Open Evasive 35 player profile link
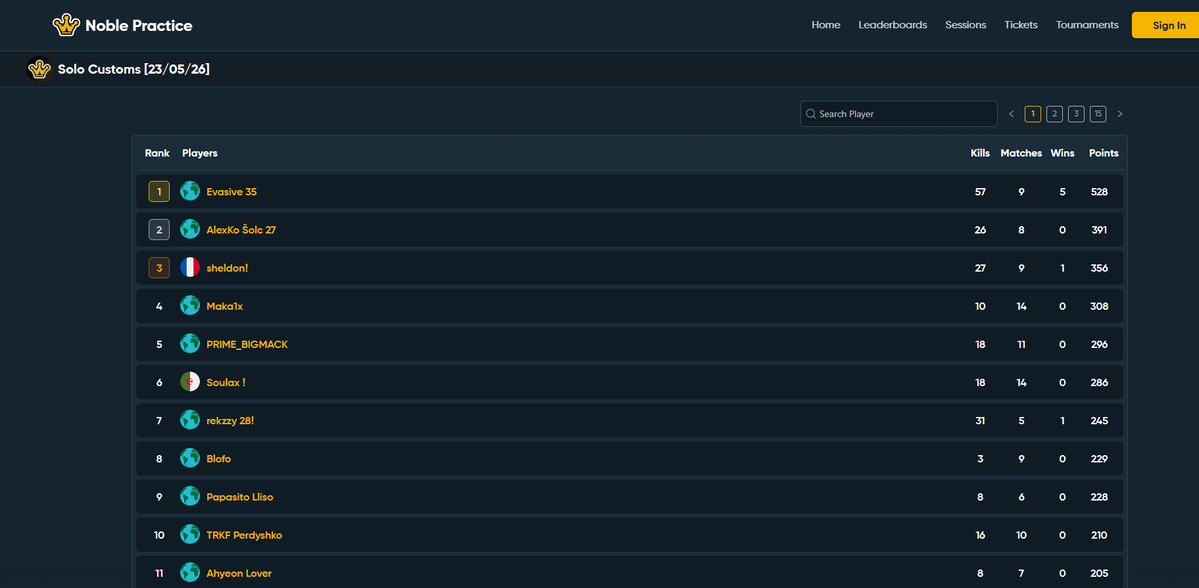1199x588 pixels. coord(232,192)
